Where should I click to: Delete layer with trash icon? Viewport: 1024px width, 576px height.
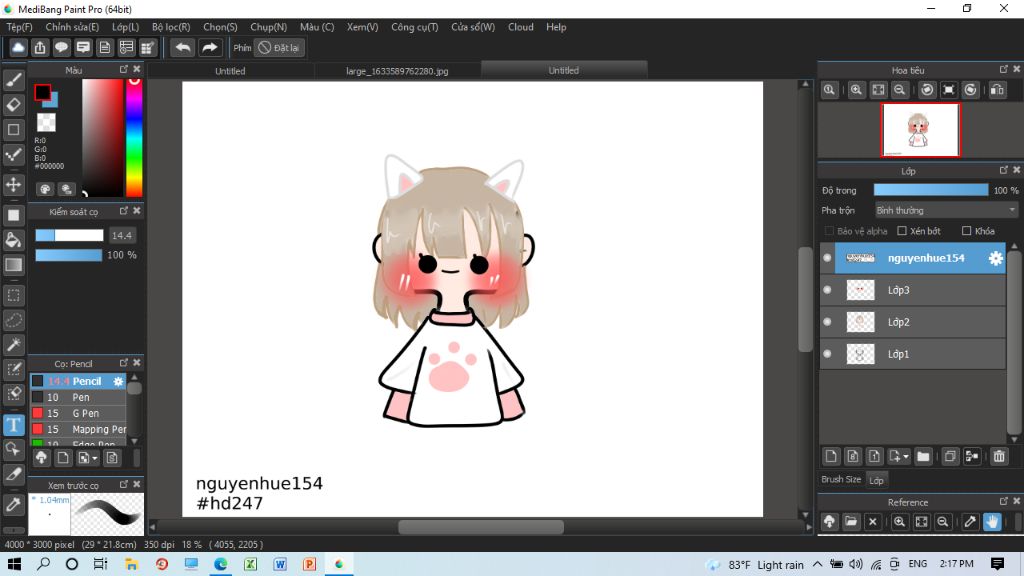pyautogui.click(x=999, y=456)
